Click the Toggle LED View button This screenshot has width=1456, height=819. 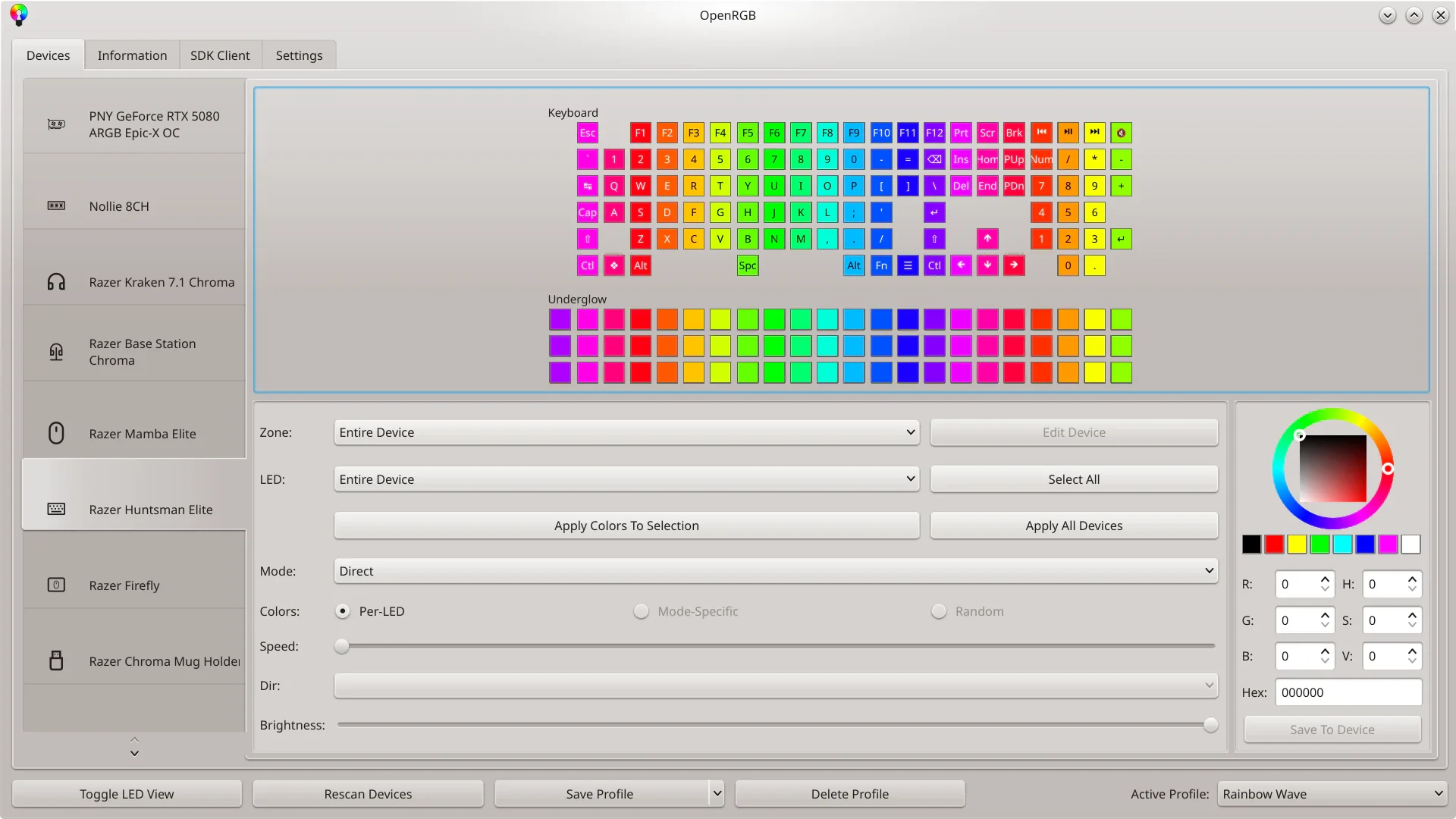coord(127,794)
